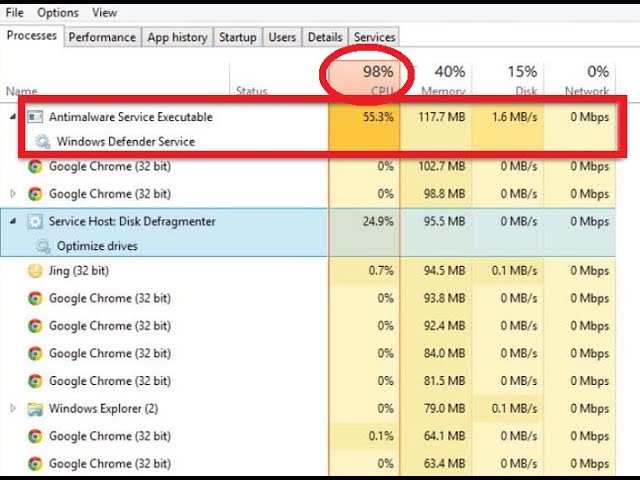Click the Windows Explorer folder icon
Image resolution: width=640 pixels, height=480 pixels.
click(35, 409)
